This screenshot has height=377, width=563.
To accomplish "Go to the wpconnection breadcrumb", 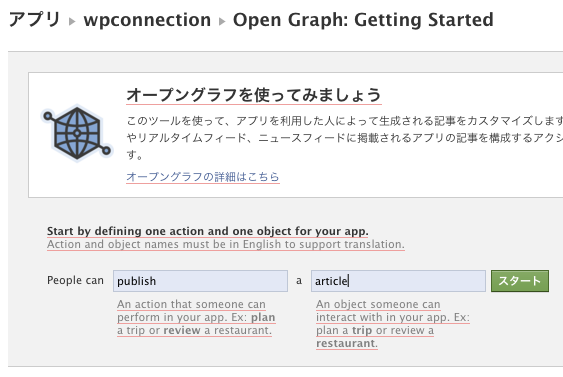I will (x=147, y=20).
